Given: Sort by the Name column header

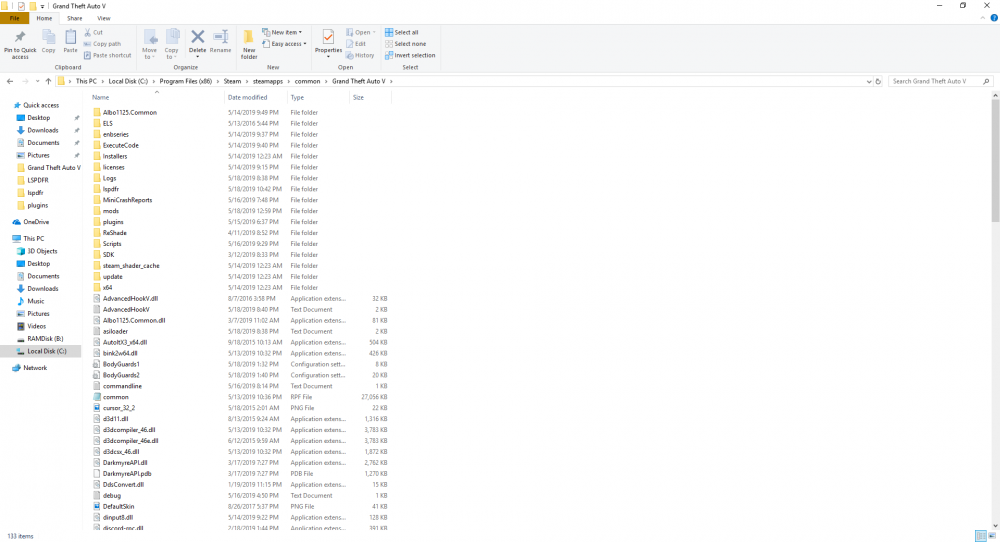Looking at the screenshot, I should point(156,98).
